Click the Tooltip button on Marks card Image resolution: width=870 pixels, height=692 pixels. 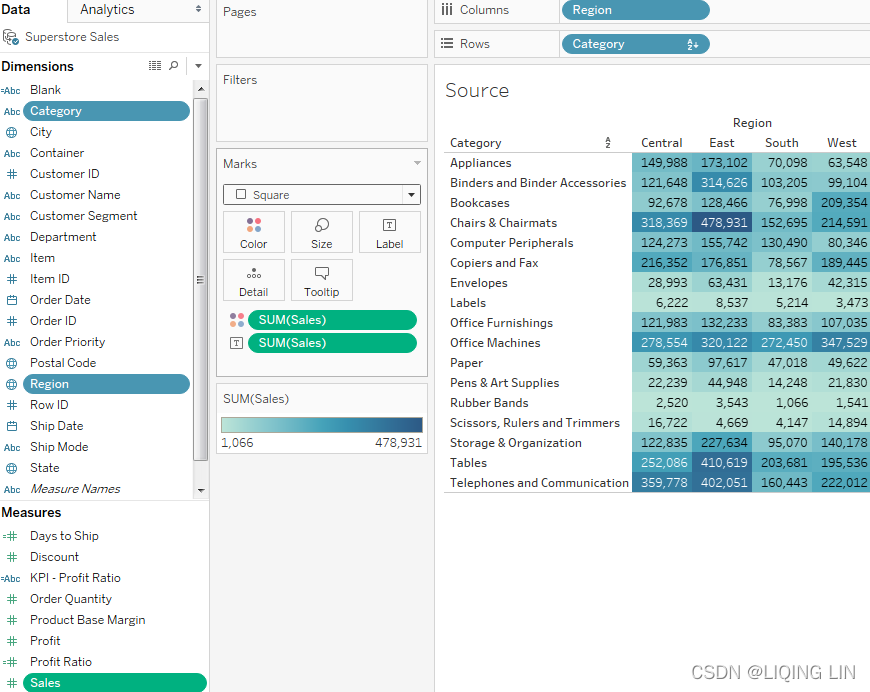(x=321, y=280)
